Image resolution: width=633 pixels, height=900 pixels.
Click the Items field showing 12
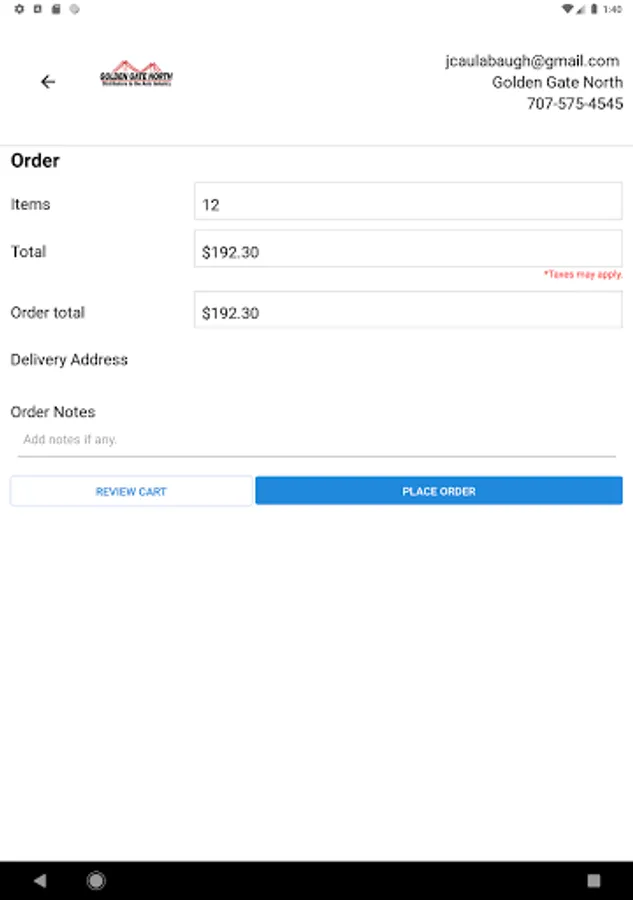click(408, 204)
